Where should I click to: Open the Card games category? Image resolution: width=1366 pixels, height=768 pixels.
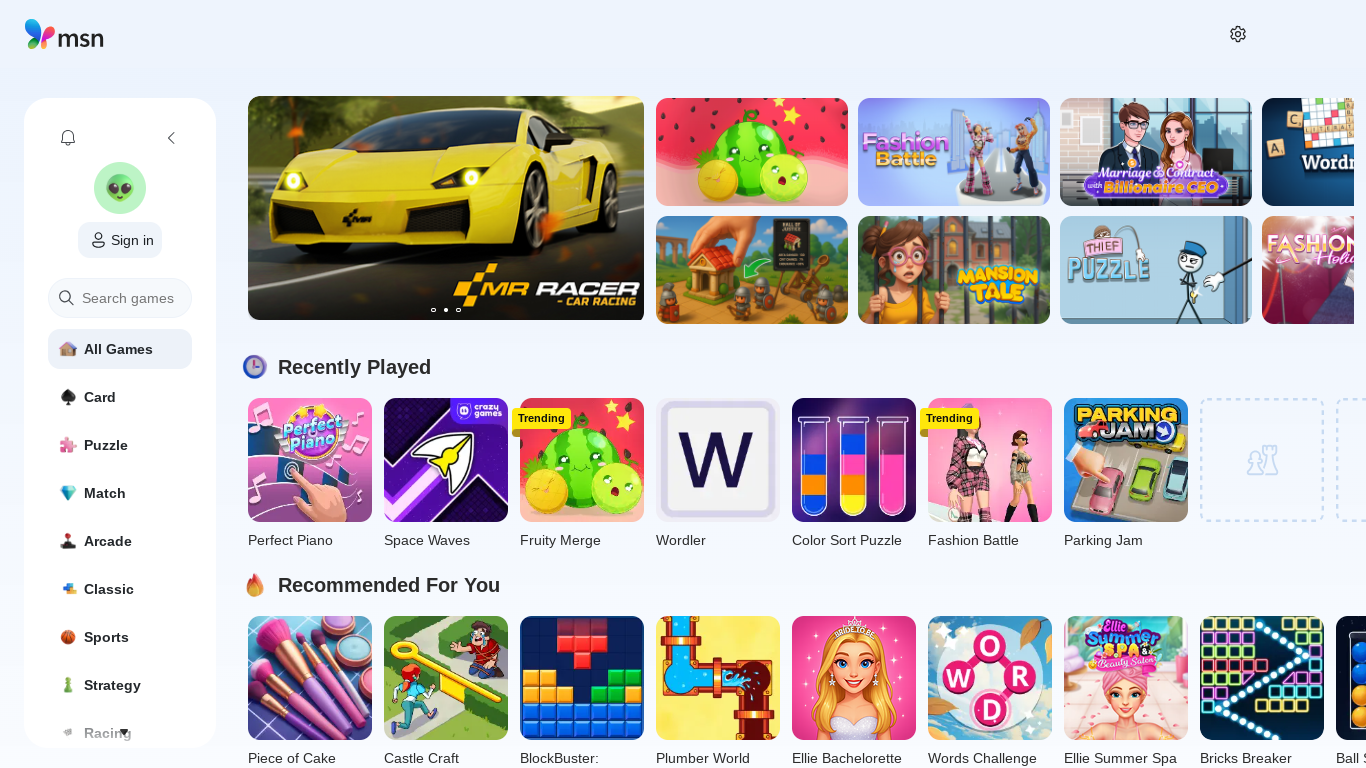[x=120, y=397]
